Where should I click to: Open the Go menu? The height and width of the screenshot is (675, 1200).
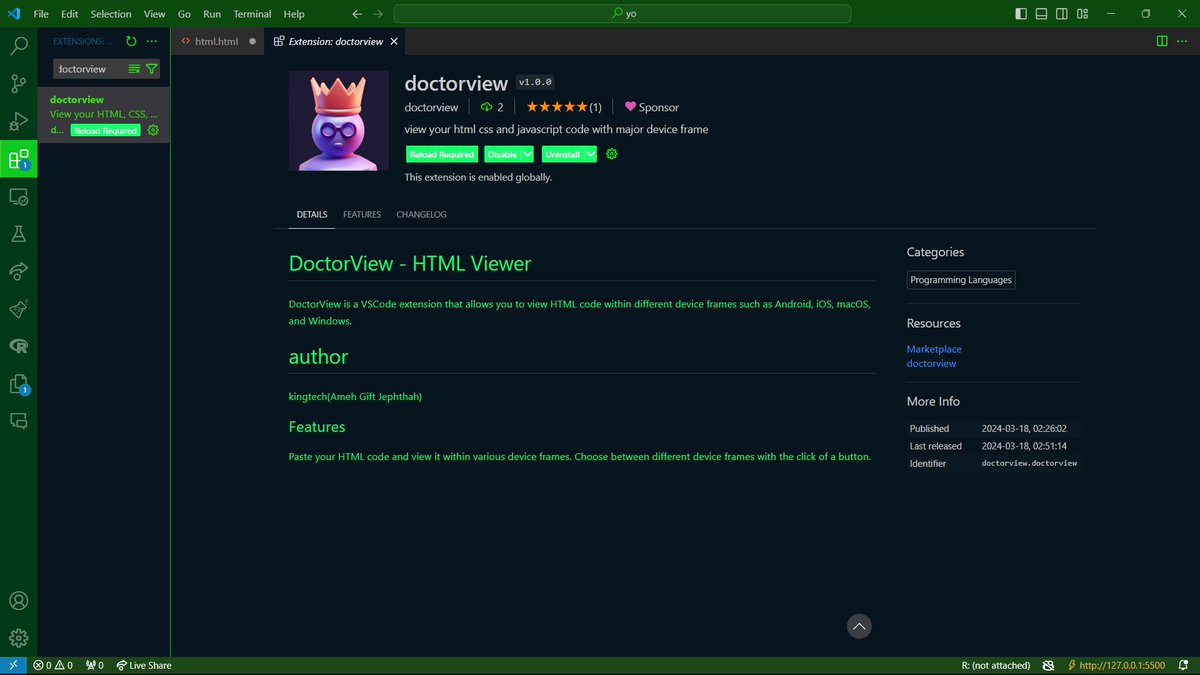click(x=184, y=14)
